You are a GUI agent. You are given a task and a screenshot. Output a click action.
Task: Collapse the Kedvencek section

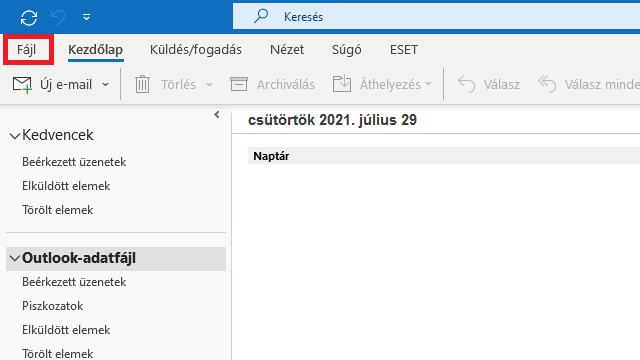tap(15, 136)
